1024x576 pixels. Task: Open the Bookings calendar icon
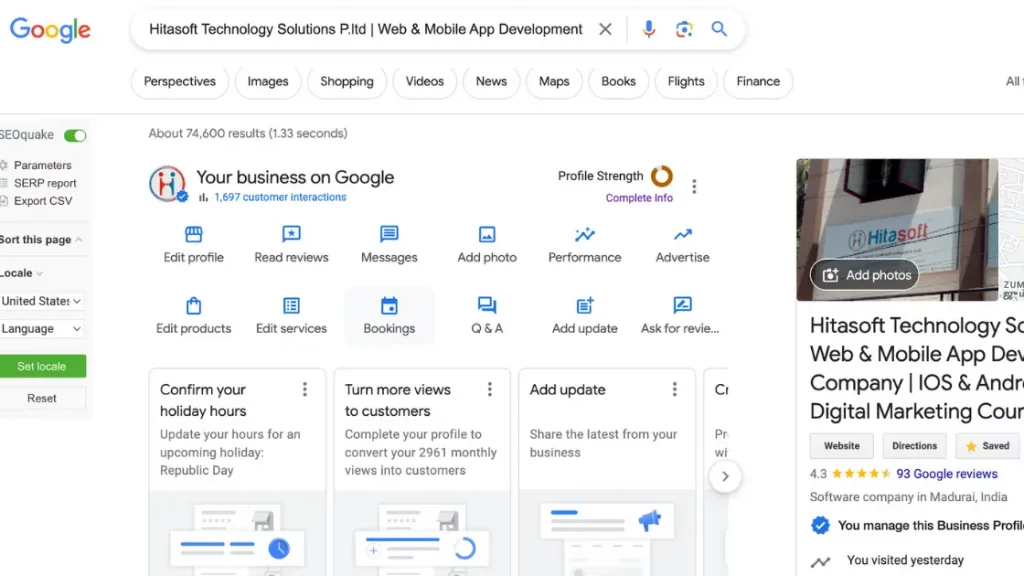coord(389,306)
